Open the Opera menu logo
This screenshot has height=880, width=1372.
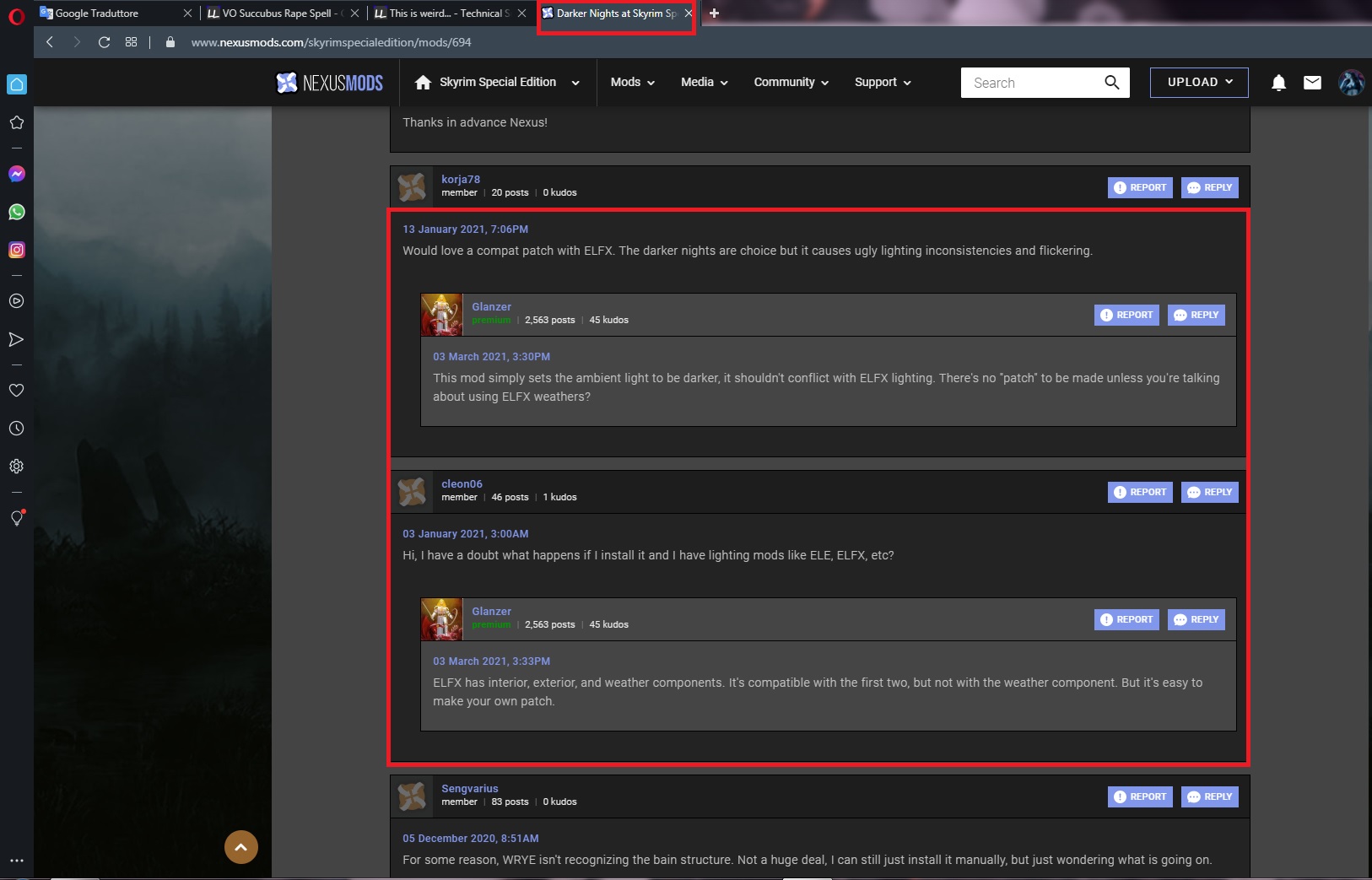pyautogui.click(x=16, y=16)
